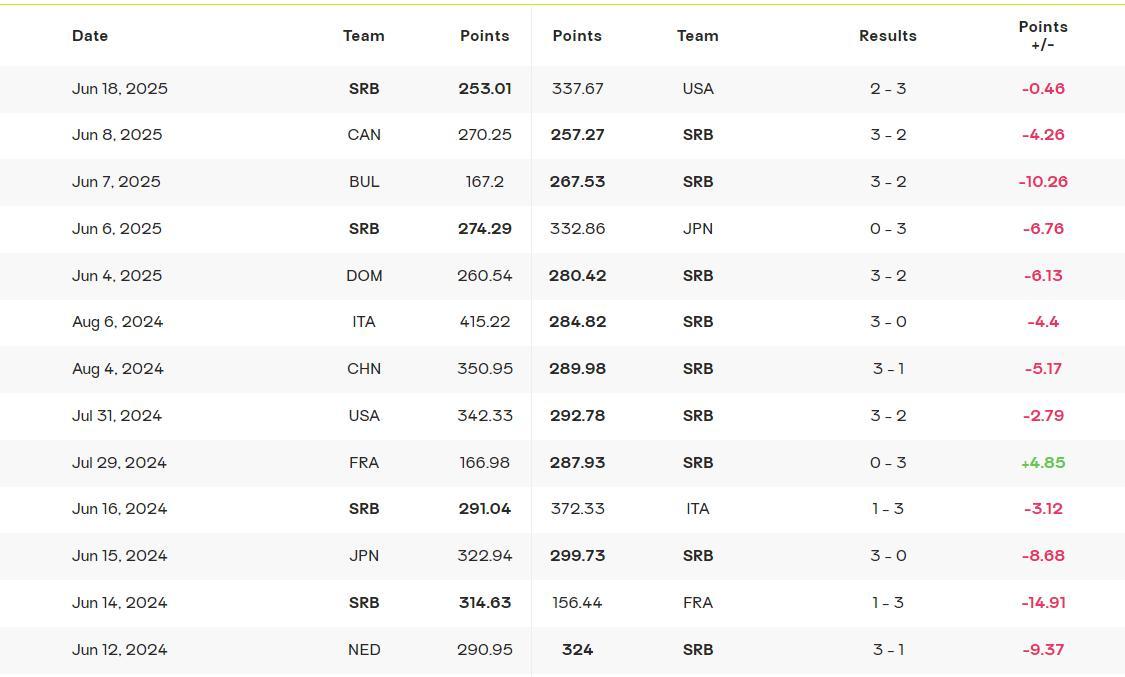
Task: Click the -14.91 points change value
Action: pos(1043,603)
